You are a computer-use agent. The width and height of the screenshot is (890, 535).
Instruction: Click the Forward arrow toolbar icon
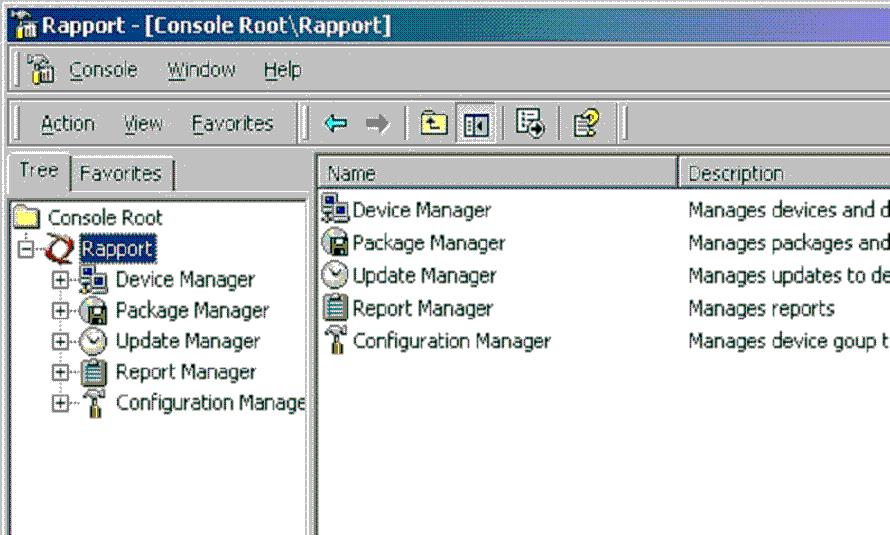(377, 123)
